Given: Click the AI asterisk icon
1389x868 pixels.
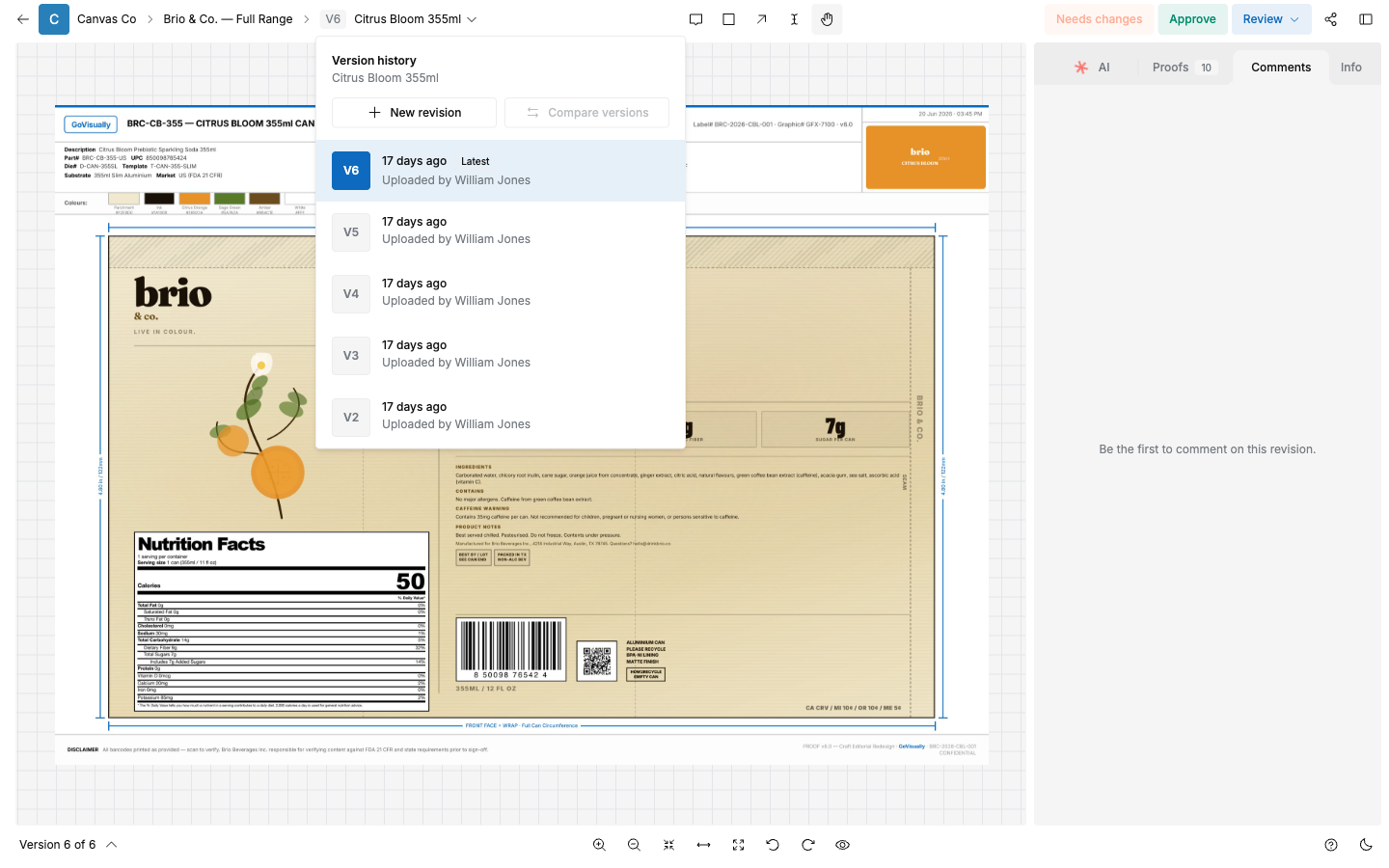Looking at the screenshot, I should coord(1081,68).
